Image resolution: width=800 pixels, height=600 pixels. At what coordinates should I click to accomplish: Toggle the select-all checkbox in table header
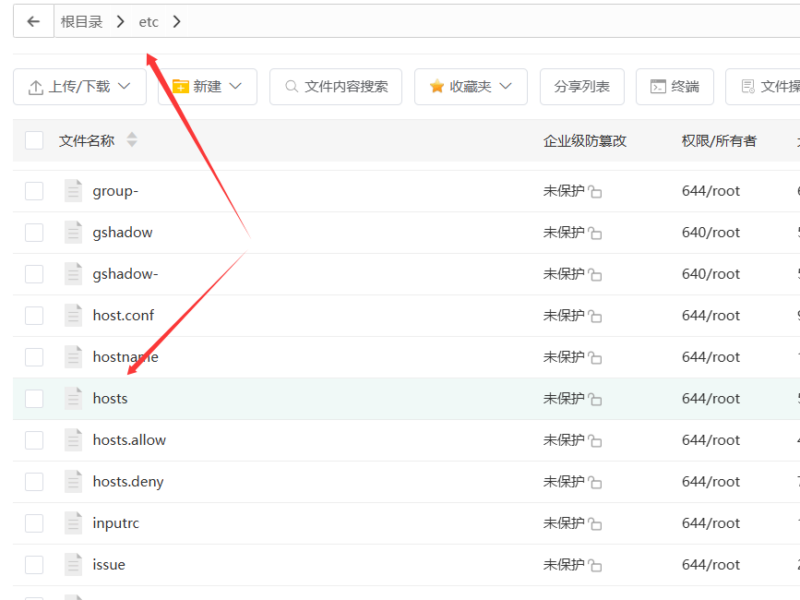coord(34,140)
